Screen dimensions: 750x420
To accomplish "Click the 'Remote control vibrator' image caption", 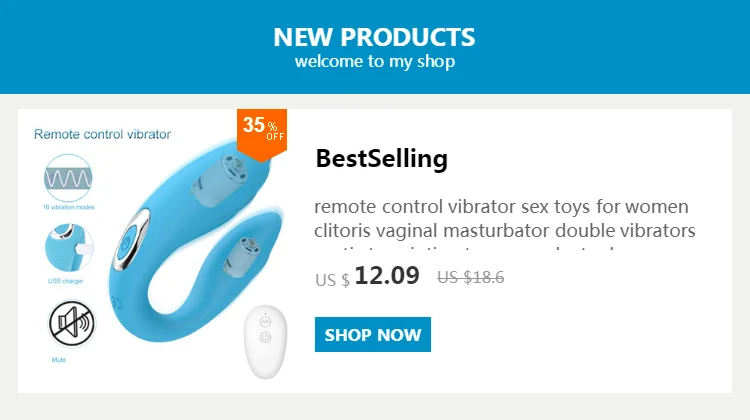I will click(x=102, y=134).
